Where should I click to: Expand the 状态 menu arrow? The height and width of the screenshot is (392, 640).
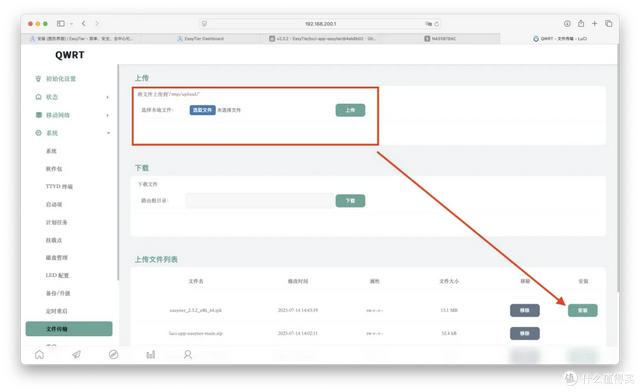(x=108, y=97)
